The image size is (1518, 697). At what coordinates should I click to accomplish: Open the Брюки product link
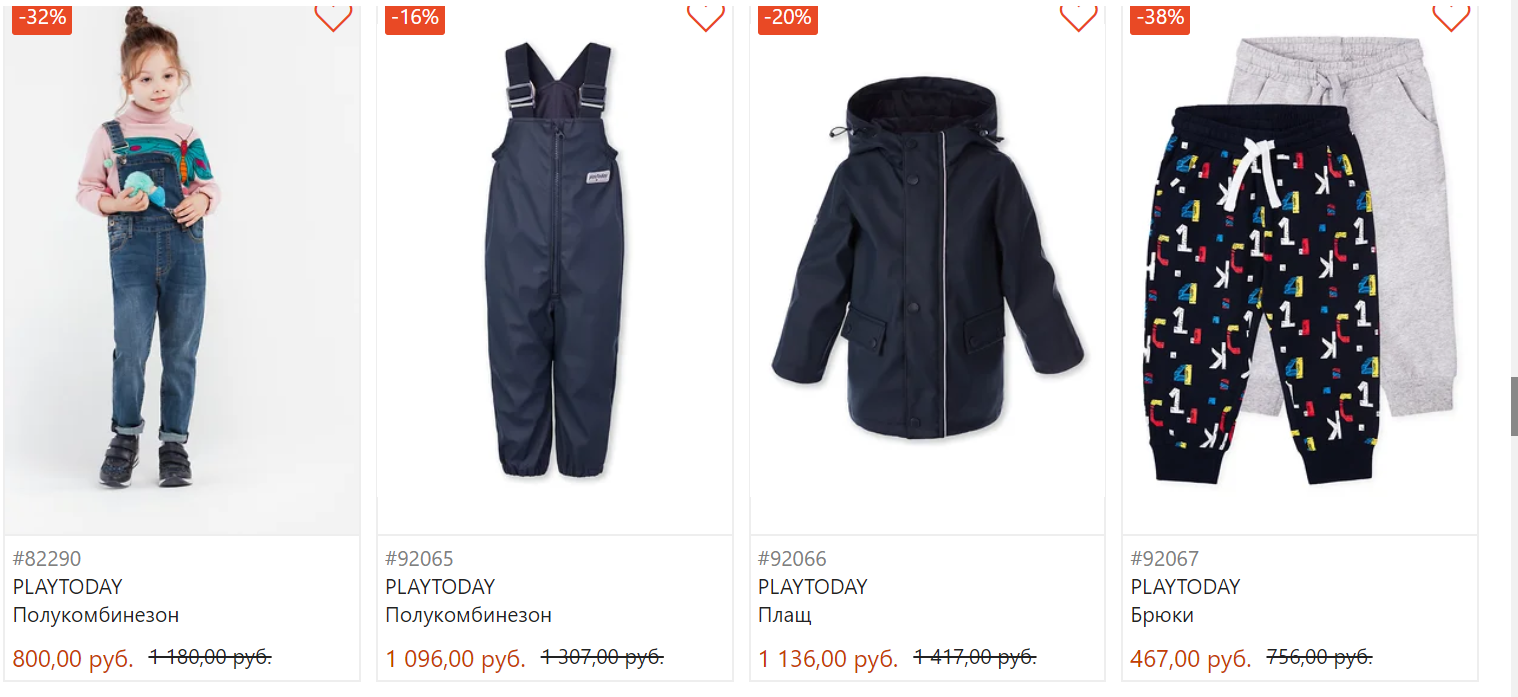point(1162,615)
